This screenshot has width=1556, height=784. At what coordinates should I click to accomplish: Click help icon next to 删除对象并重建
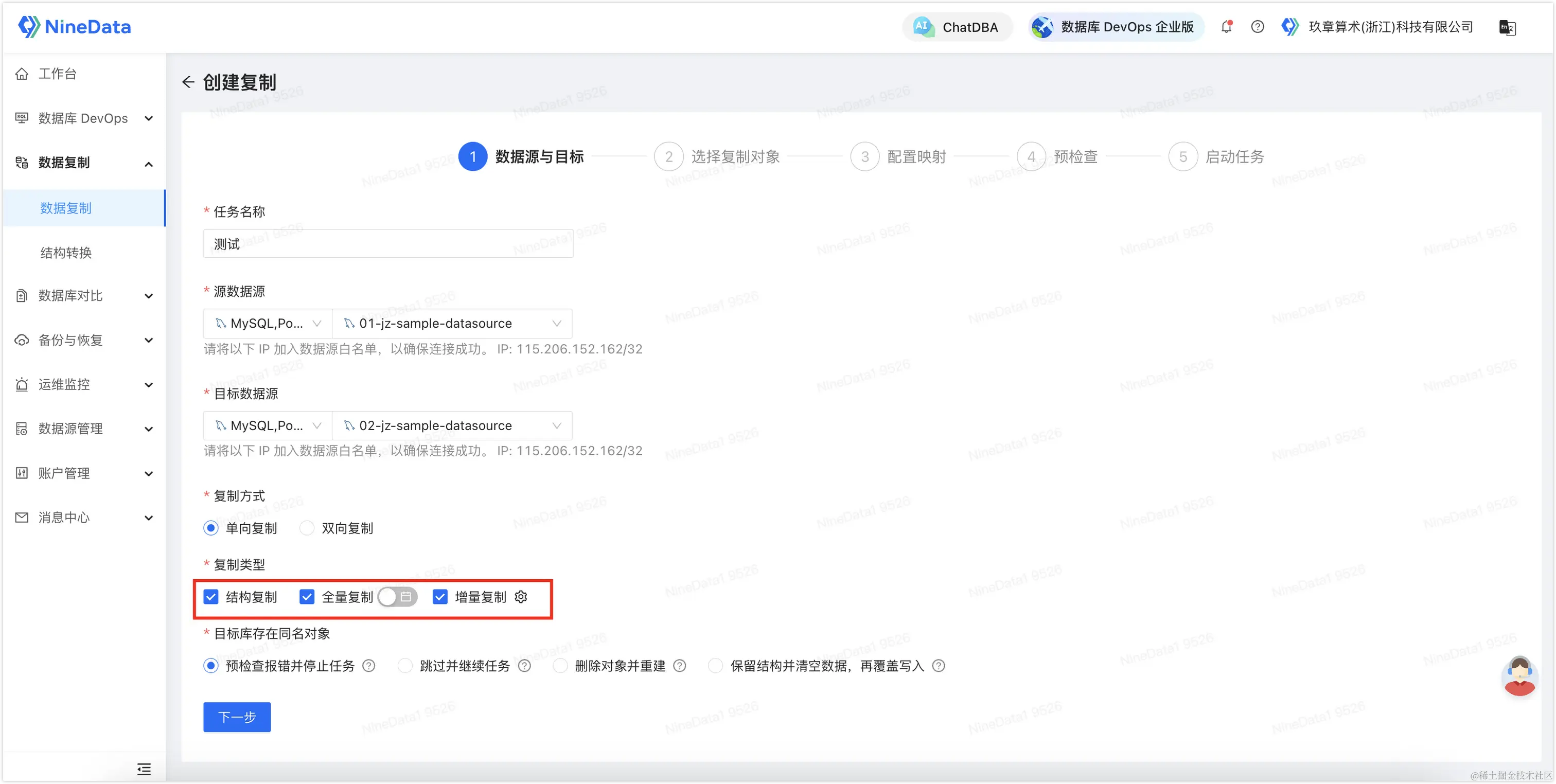pos(680,666)
